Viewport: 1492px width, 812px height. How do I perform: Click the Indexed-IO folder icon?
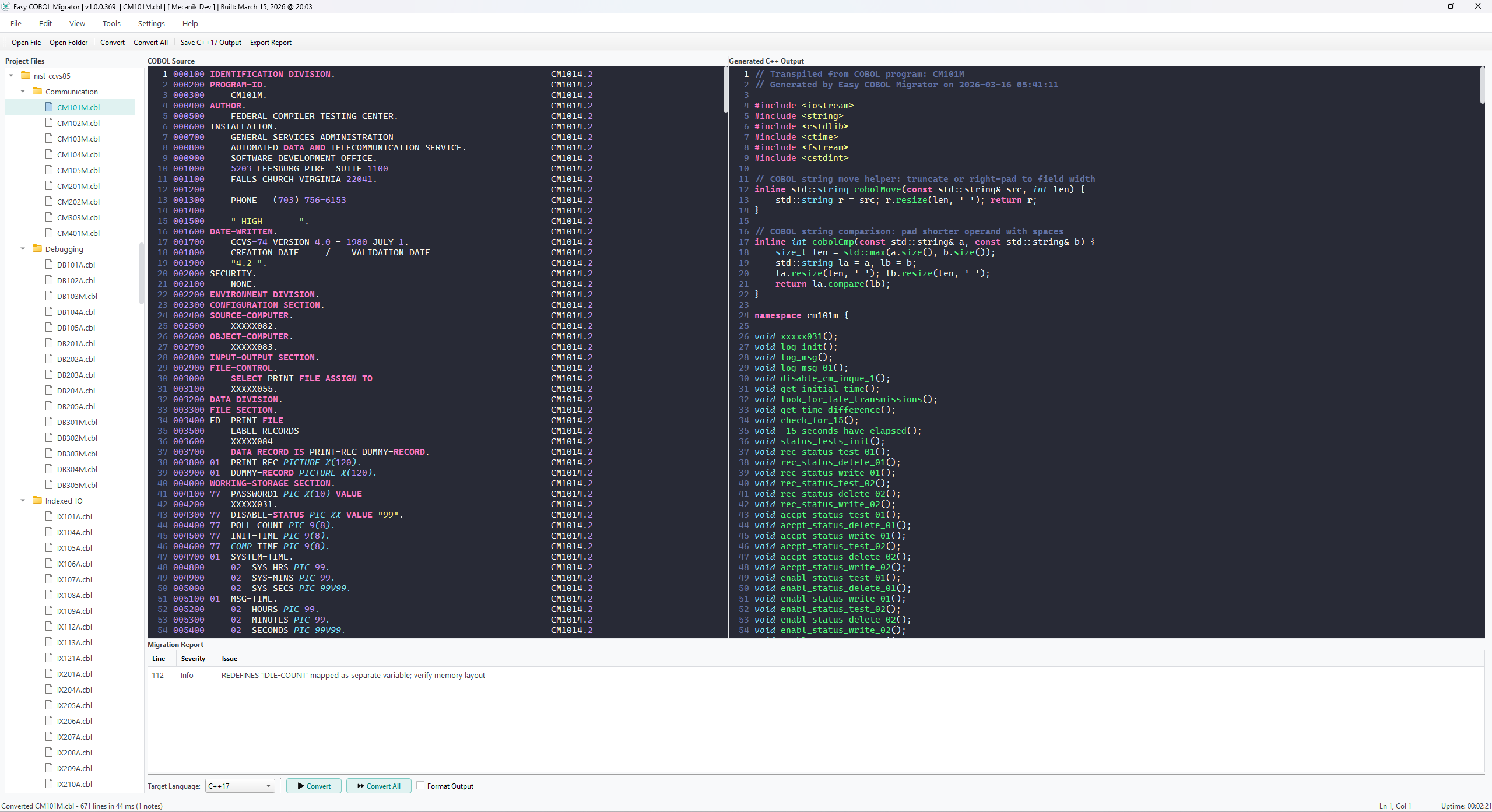37,500
